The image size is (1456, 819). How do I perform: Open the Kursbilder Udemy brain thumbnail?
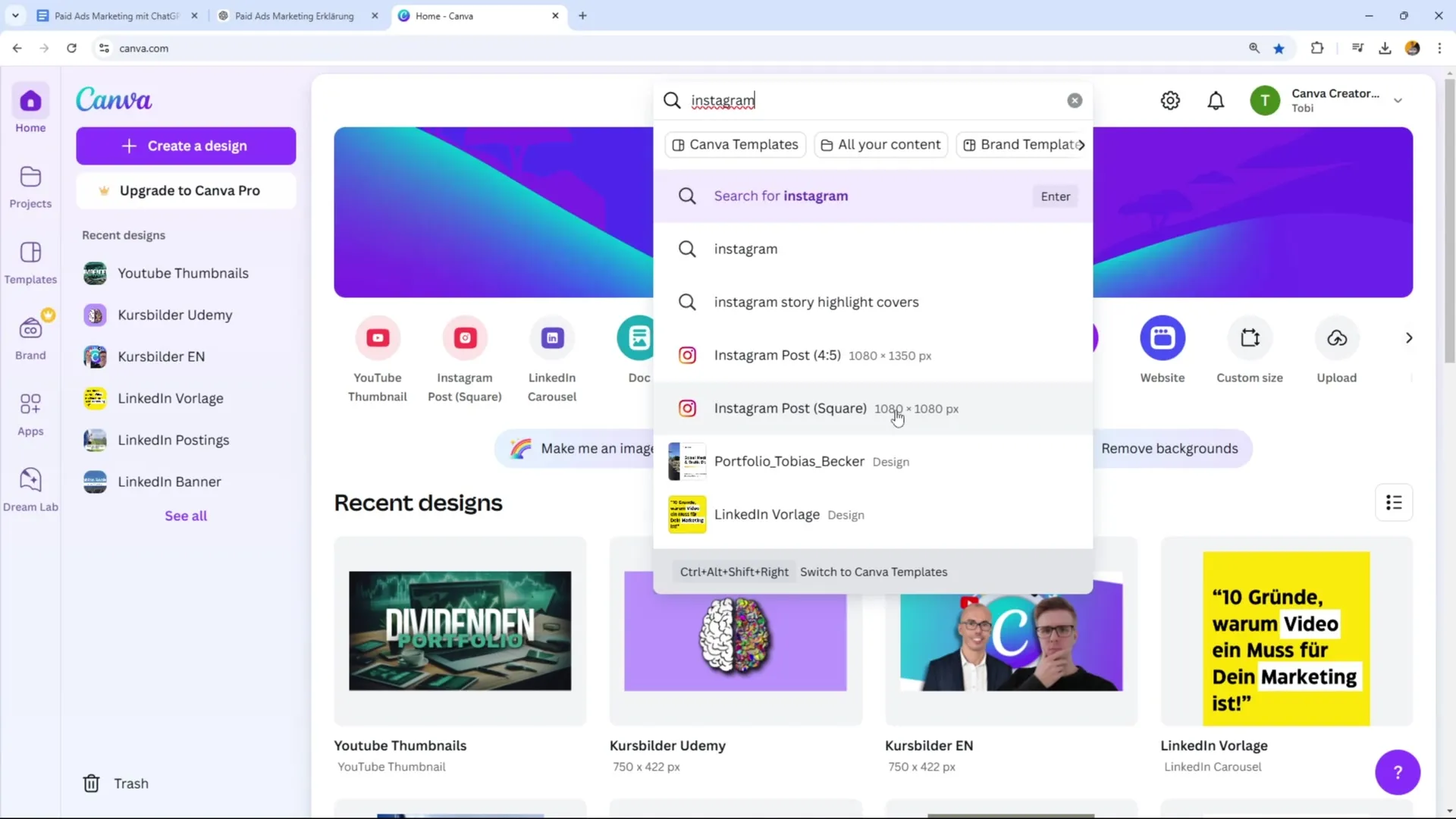coord(735,642)
